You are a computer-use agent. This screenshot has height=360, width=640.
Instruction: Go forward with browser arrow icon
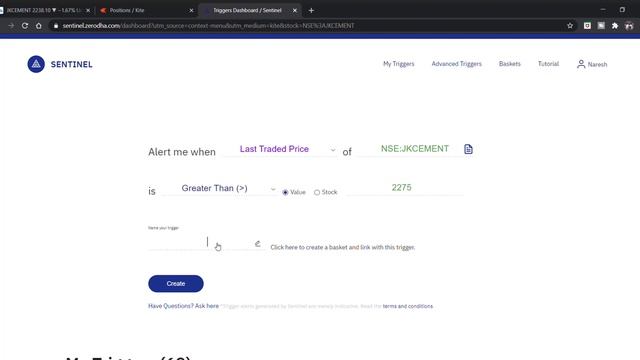(x=11, y=26)
